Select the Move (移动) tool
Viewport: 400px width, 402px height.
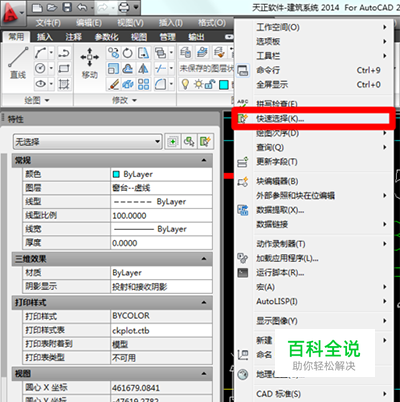tap(90, 63)
